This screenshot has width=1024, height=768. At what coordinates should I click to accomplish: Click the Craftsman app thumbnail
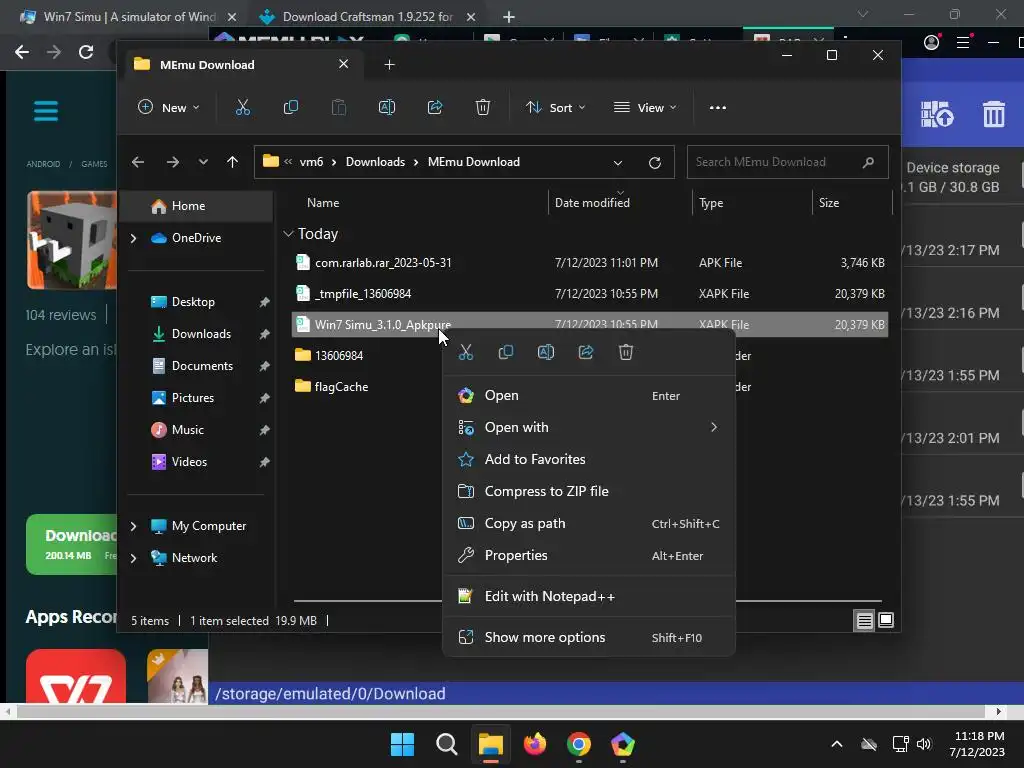[x=72, y=240]
